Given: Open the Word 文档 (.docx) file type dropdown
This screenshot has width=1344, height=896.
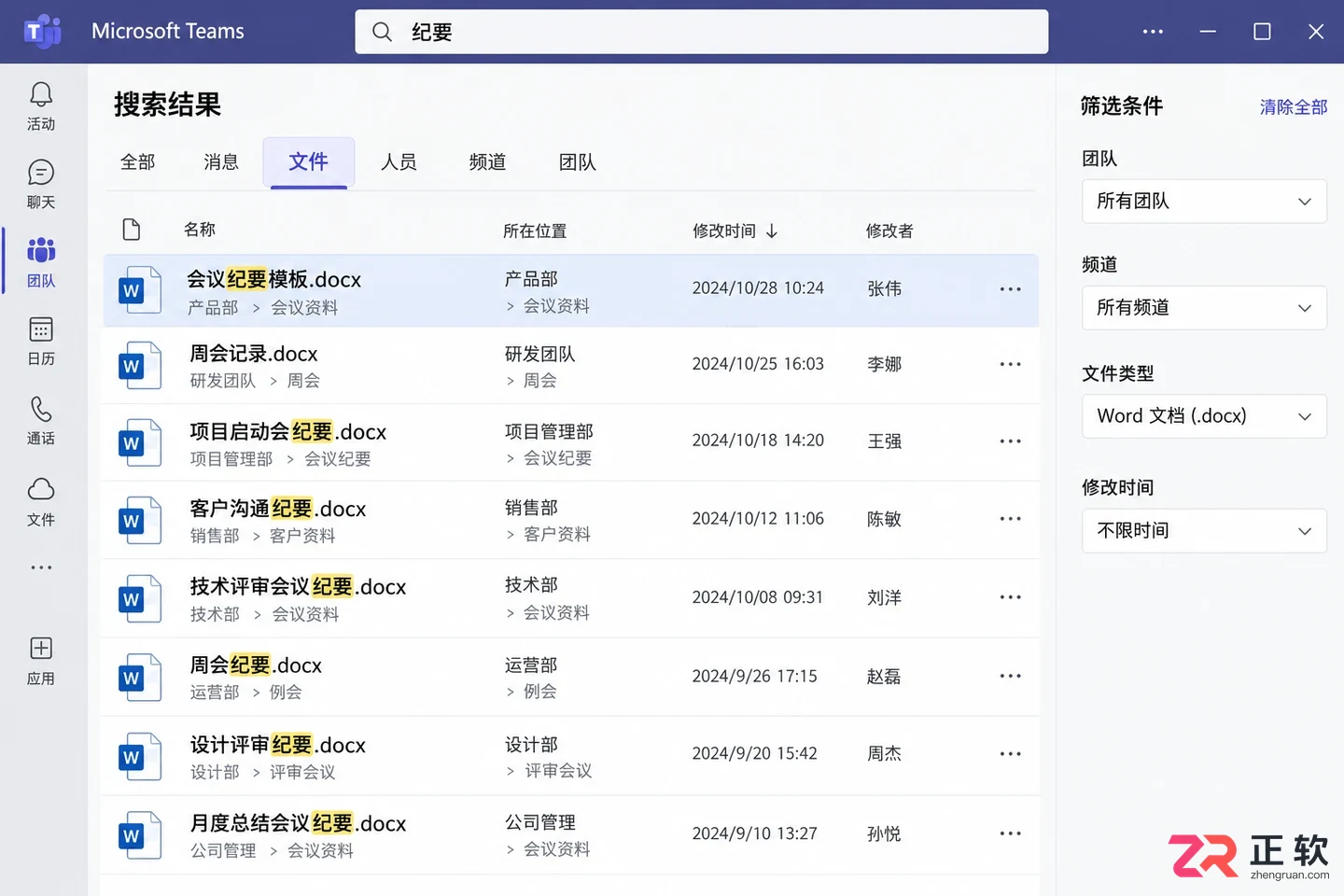Looking at the screenshot, I should coord(1204,416).
